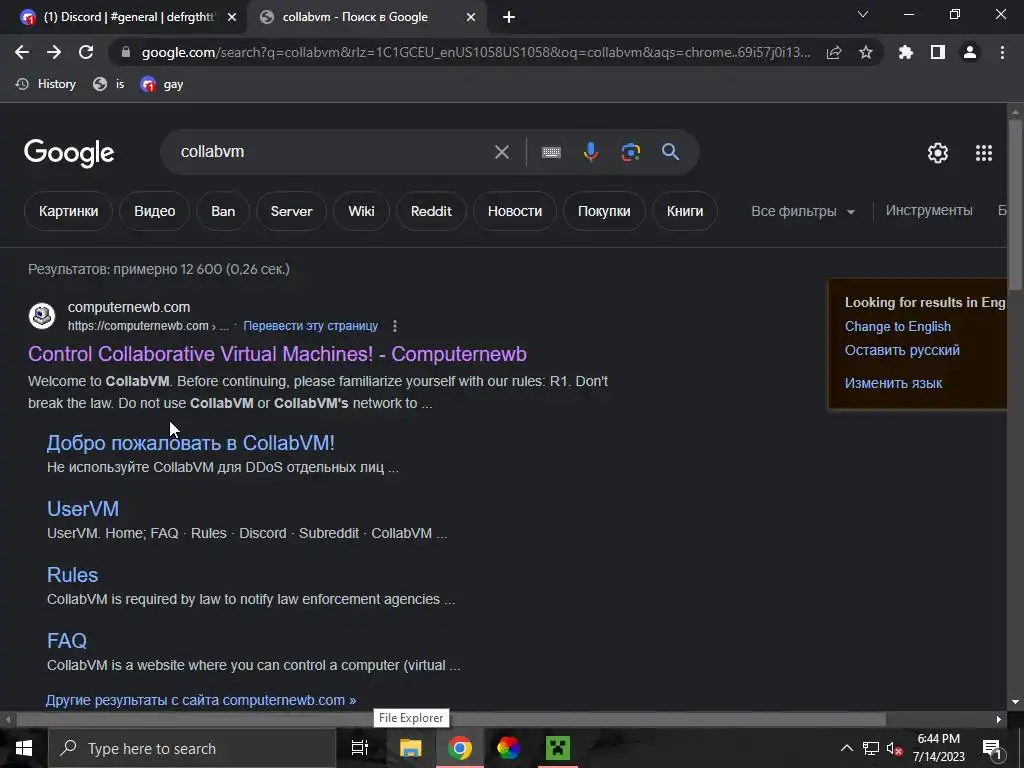Image resolution: width=1024 pixels, height=768 pixels.
Task: Show more results from computernewb.com
Action: (x=201, y=700)
